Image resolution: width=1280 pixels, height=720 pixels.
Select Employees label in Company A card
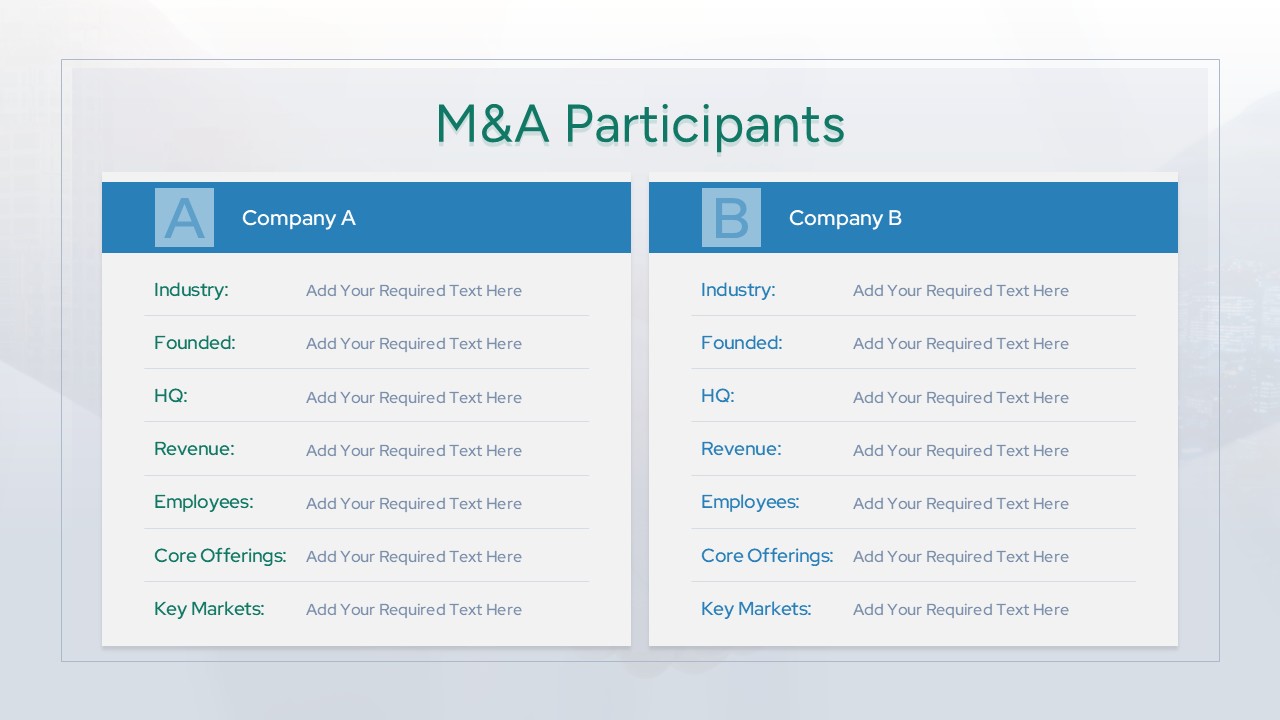pos(203,502)
